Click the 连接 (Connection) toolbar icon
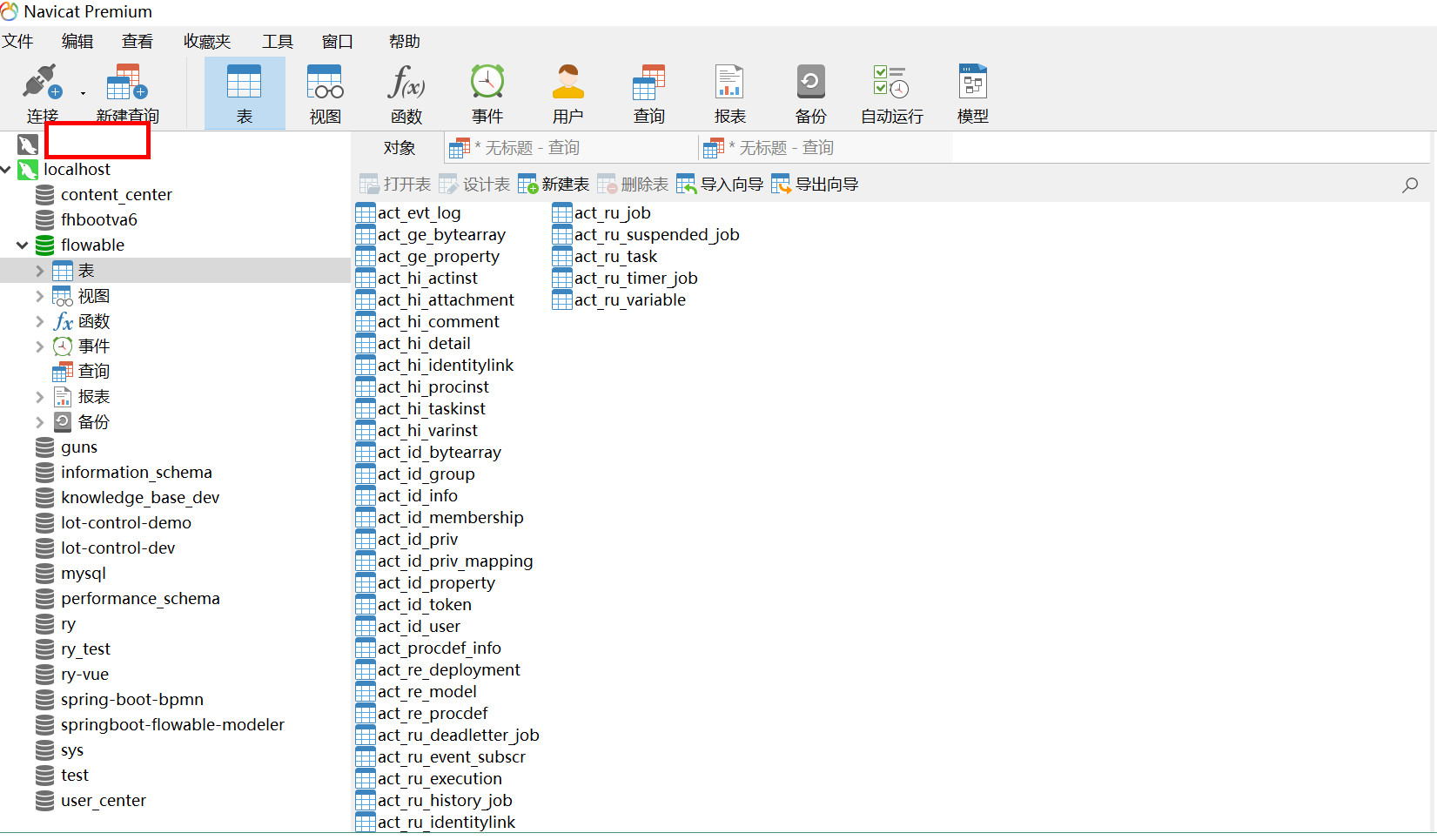 tap(42, 92)
